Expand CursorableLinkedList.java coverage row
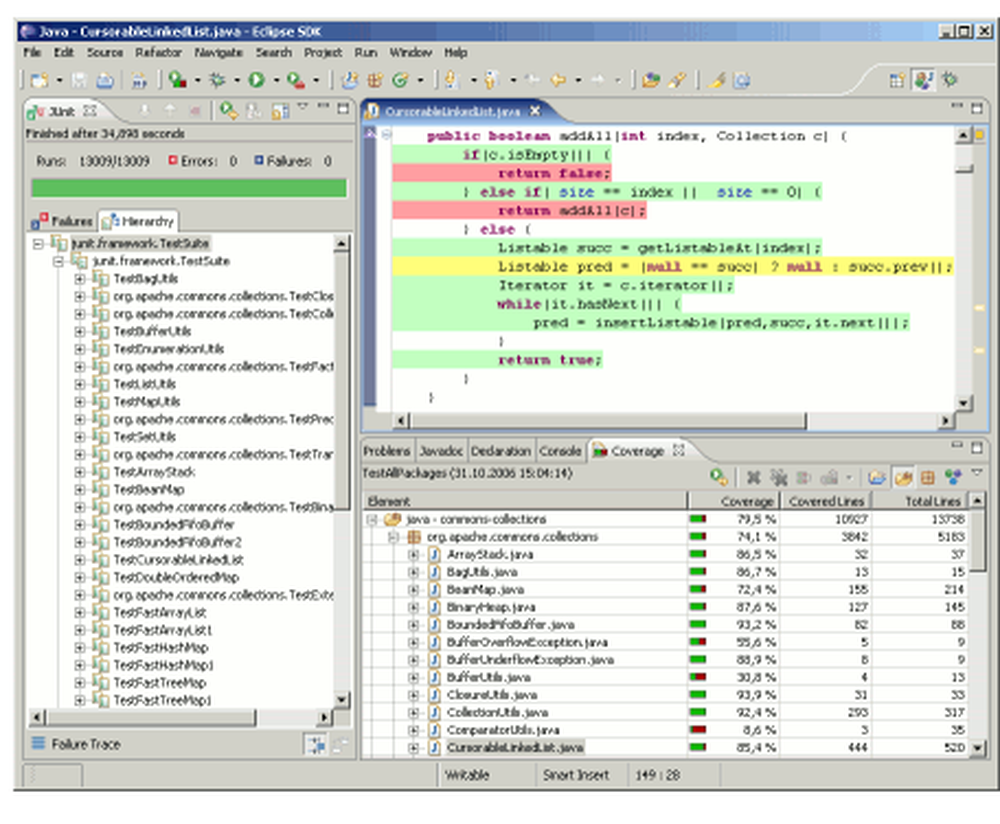Image resolution: width=1000 pixels, height=824 pixels. pos(413,748)
